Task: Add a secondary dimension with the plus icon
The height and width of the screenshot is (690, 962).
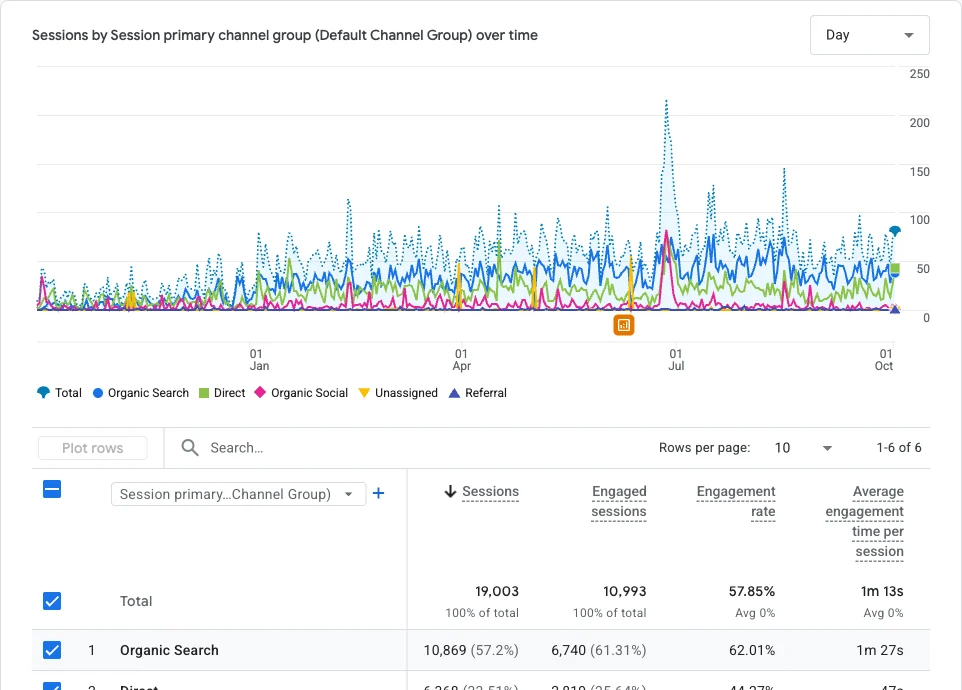Action: pyautogui.click(x=379, y=493)
